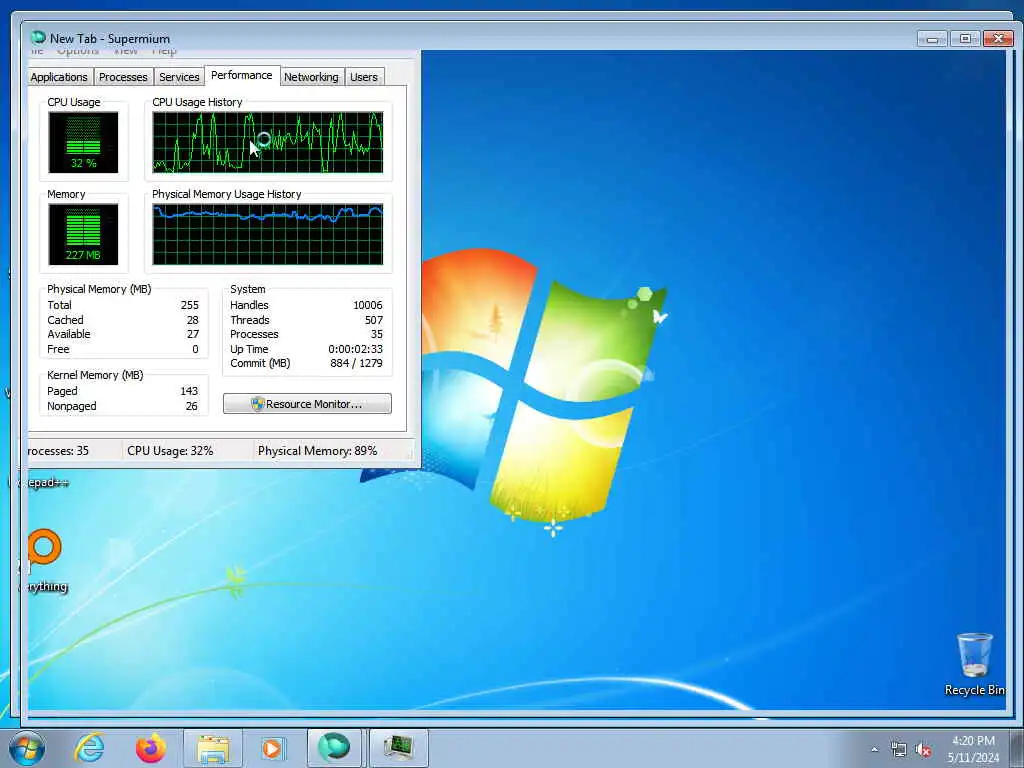Click the 'Handles' row value 10006

[368, 305]
